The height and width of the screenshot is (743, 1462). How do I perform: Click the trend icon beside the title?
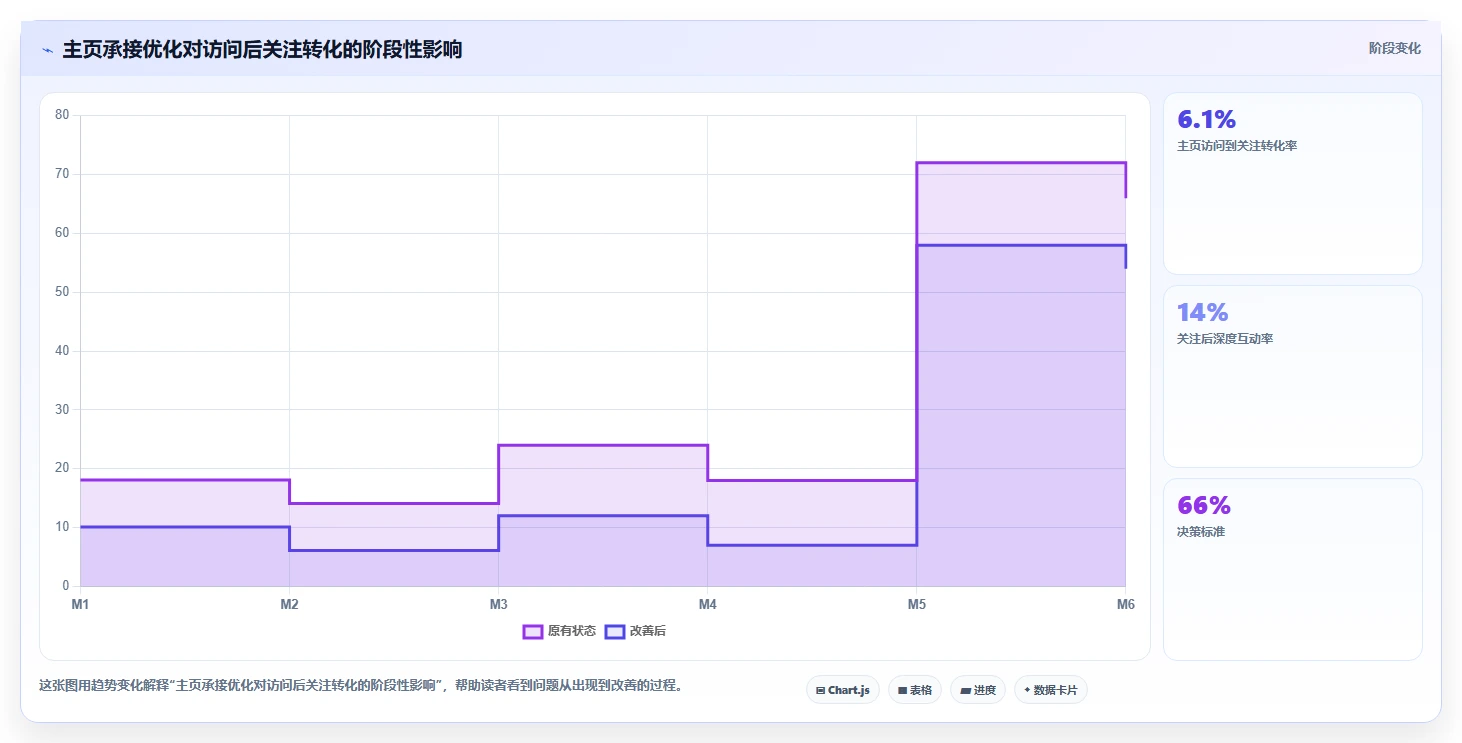pyautogui.click(x=47, y=50)
